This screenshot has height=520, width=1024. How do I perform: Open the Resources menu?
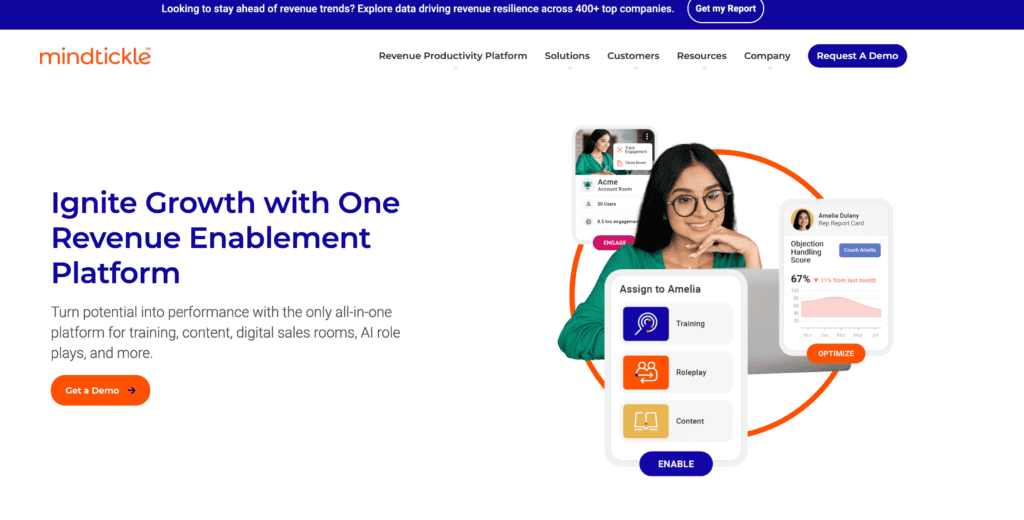(x=701, y=56)
